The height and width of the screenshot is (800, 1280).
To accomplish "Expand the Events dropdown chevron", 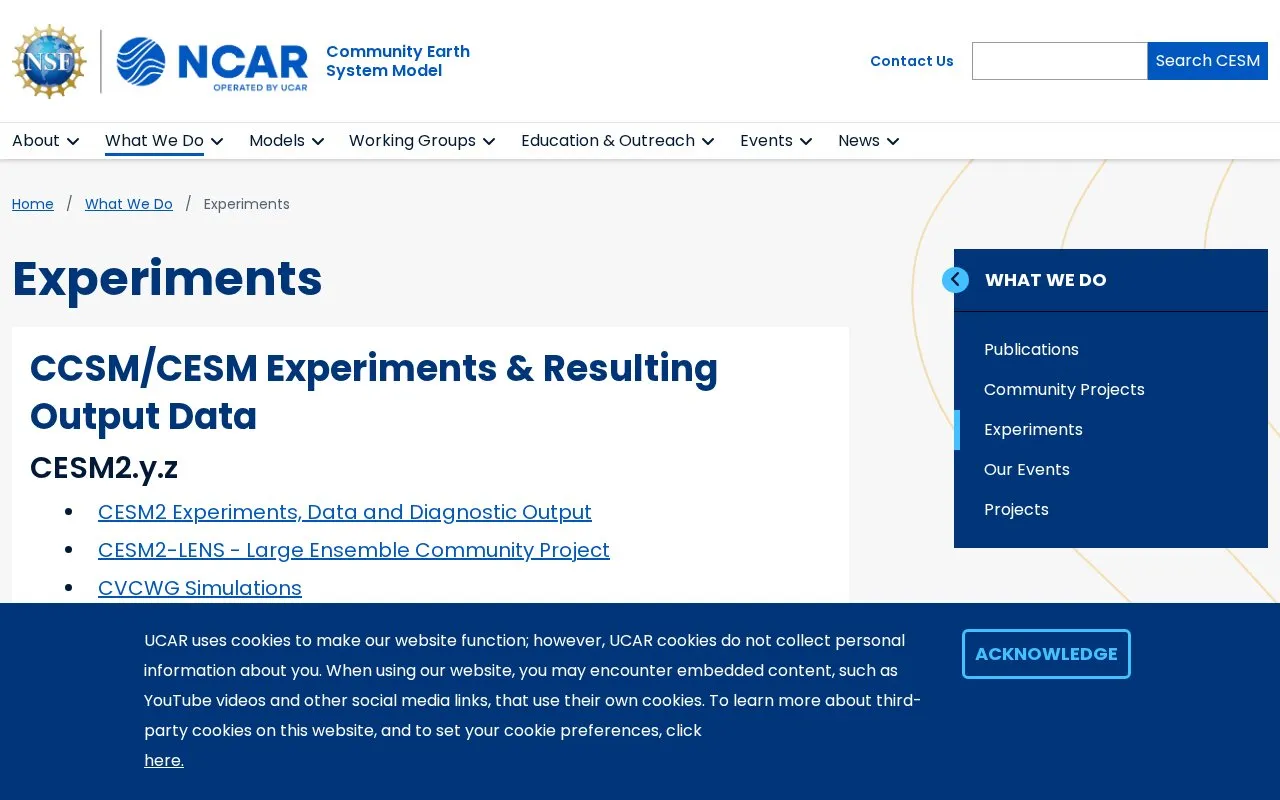I will (806, 141).
